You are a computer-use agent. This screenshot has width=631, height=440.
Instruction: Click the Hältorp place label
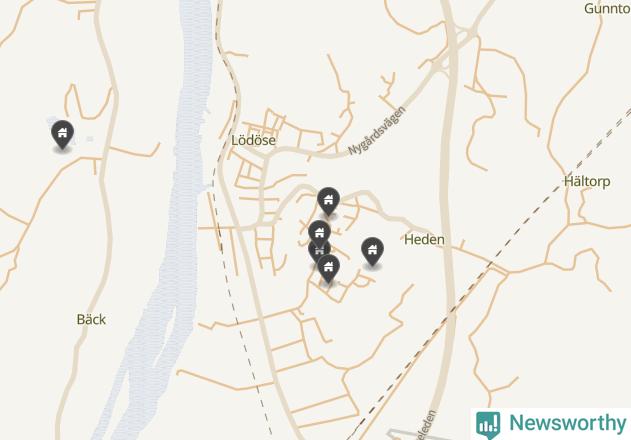click(587, 181)
